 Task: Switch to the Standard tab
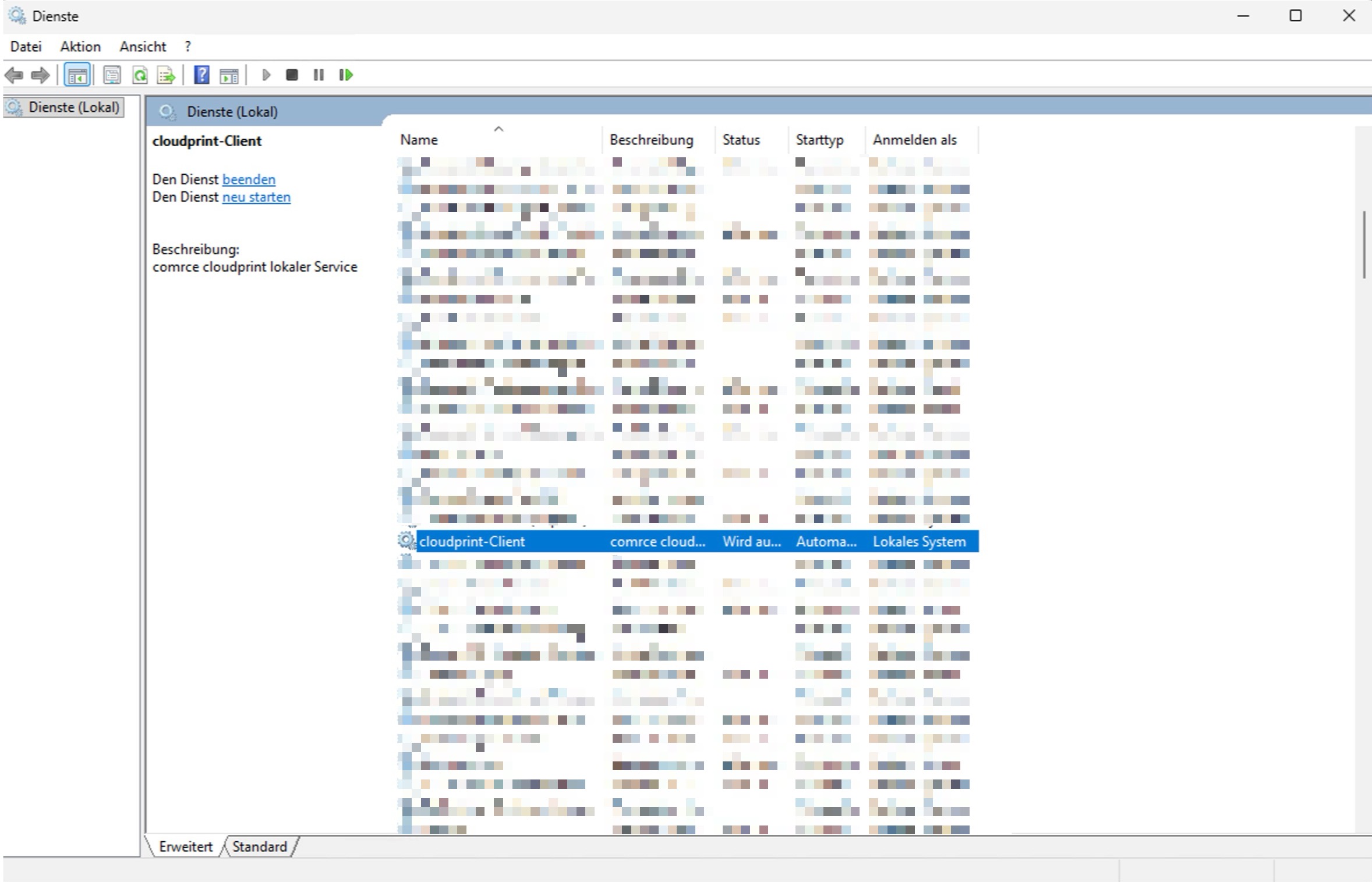coord(259,846)
